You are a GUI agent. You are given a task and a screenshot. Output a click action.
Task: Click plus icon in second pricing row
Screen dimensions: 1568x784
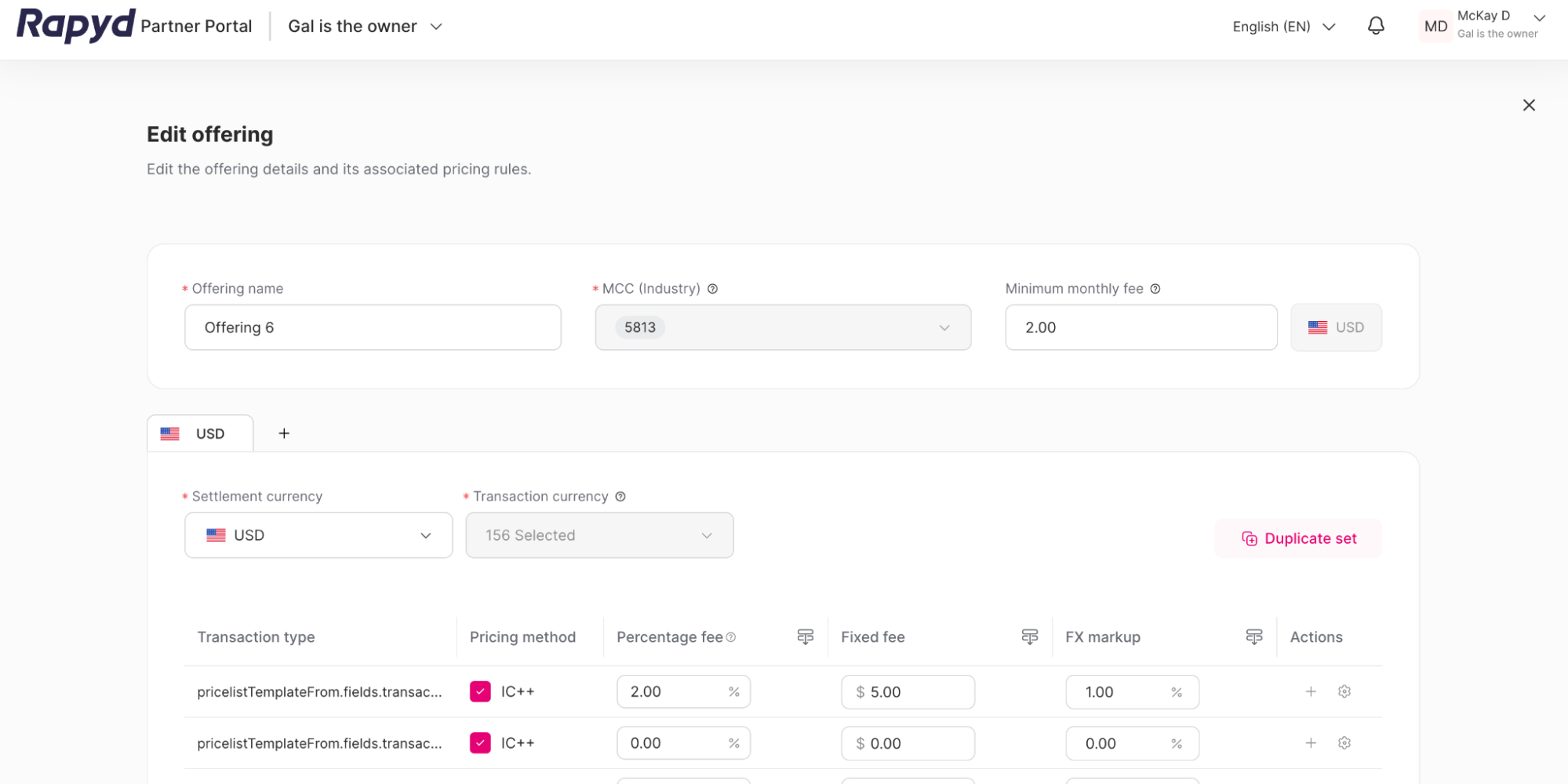coord(1310,742)
